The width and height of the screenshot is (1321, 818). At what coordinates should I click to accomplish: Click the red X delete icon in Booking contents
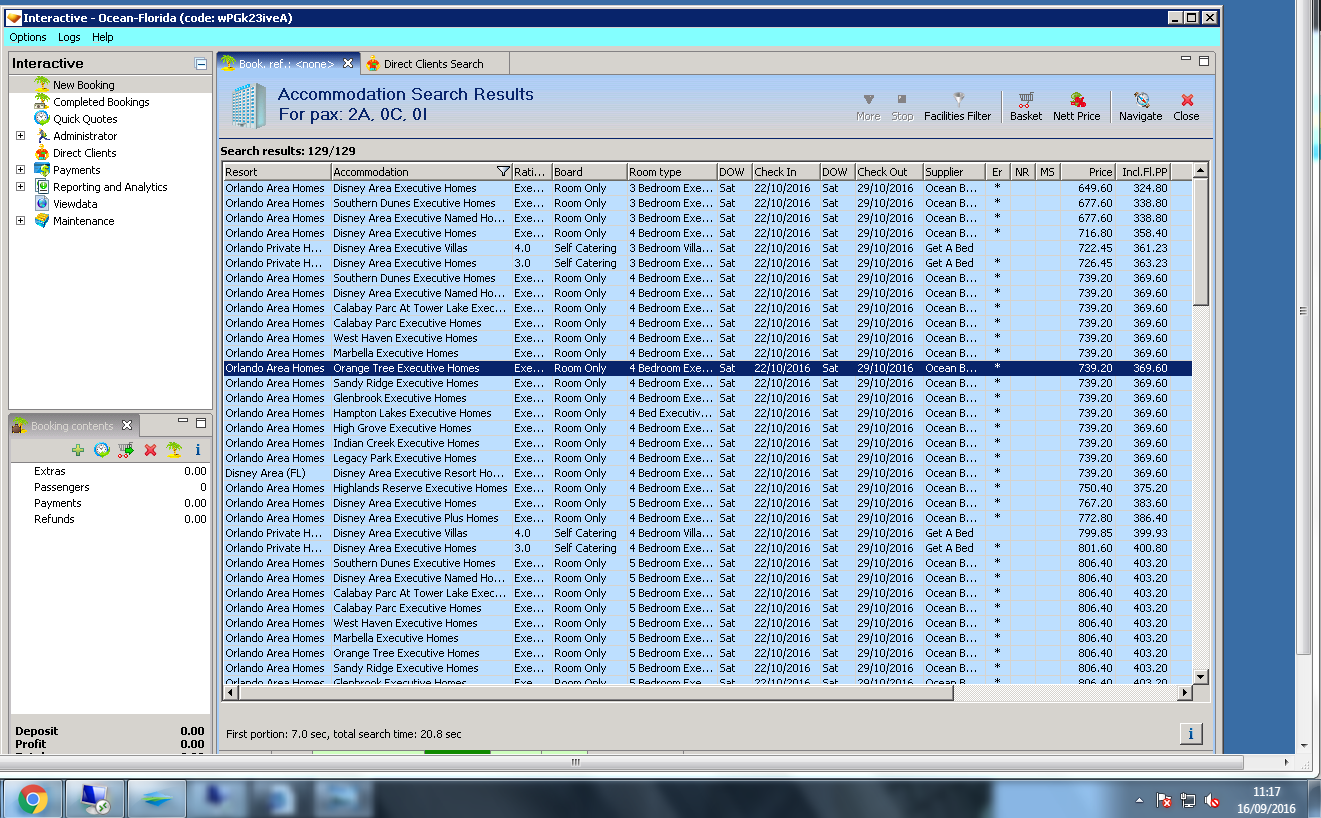(x=150, y=450)
